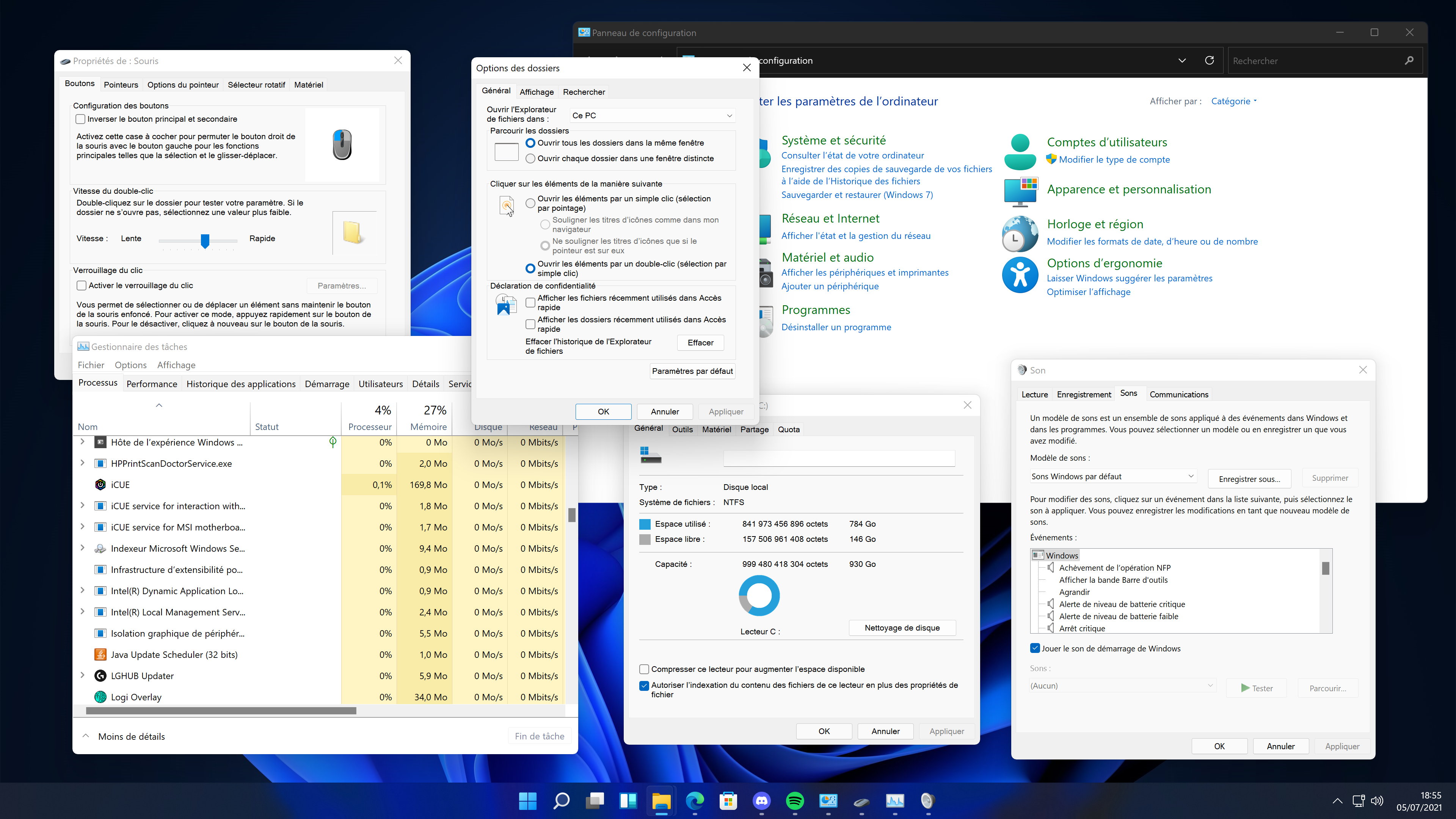Image resolution: width=1456 pixels, height=819 pixels.
Task: Open the Pointeurs tab in mouse properties
Action: point(121,85)
